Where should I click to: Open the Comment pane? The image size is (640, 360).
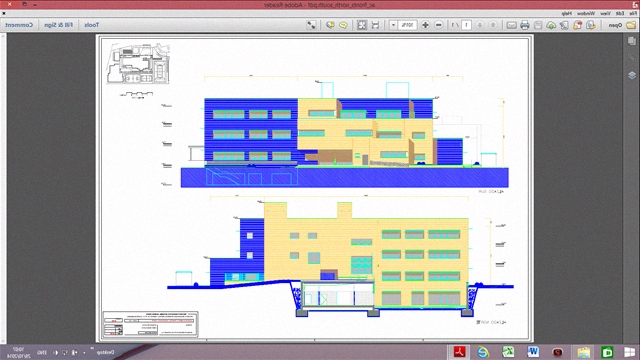[x=19, y=25]
